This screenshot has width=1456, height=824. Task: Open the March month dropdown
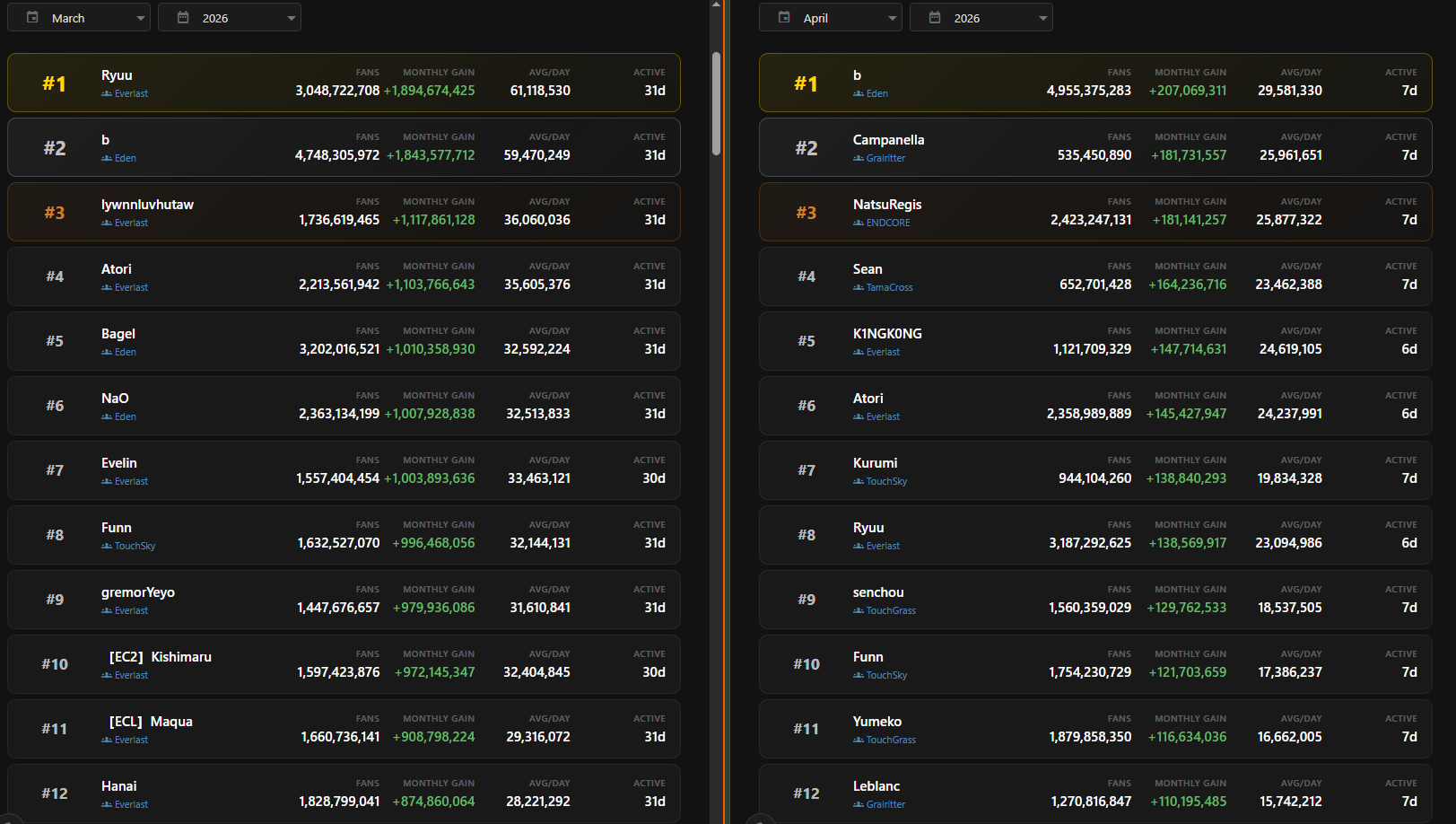[x=79, y=18]
